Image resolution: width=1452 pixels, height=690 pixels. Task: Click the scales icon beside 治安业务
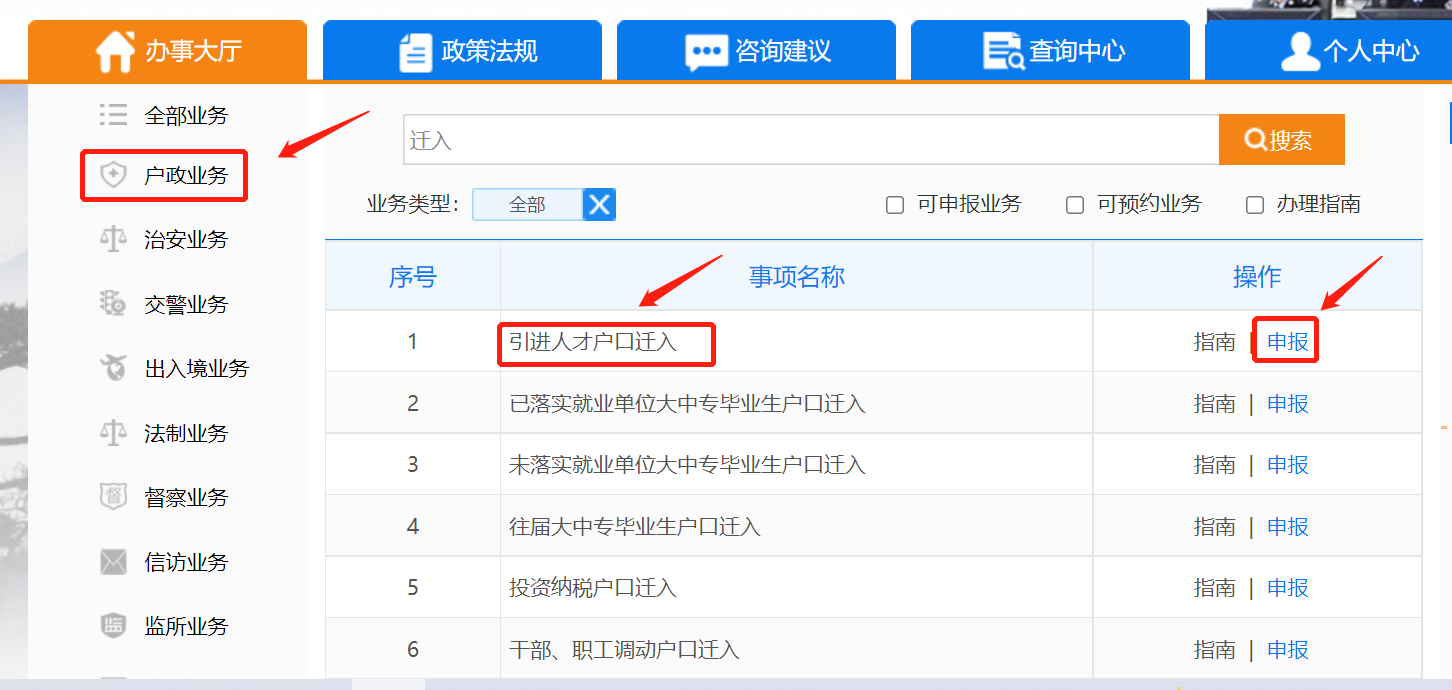(114, 240)
